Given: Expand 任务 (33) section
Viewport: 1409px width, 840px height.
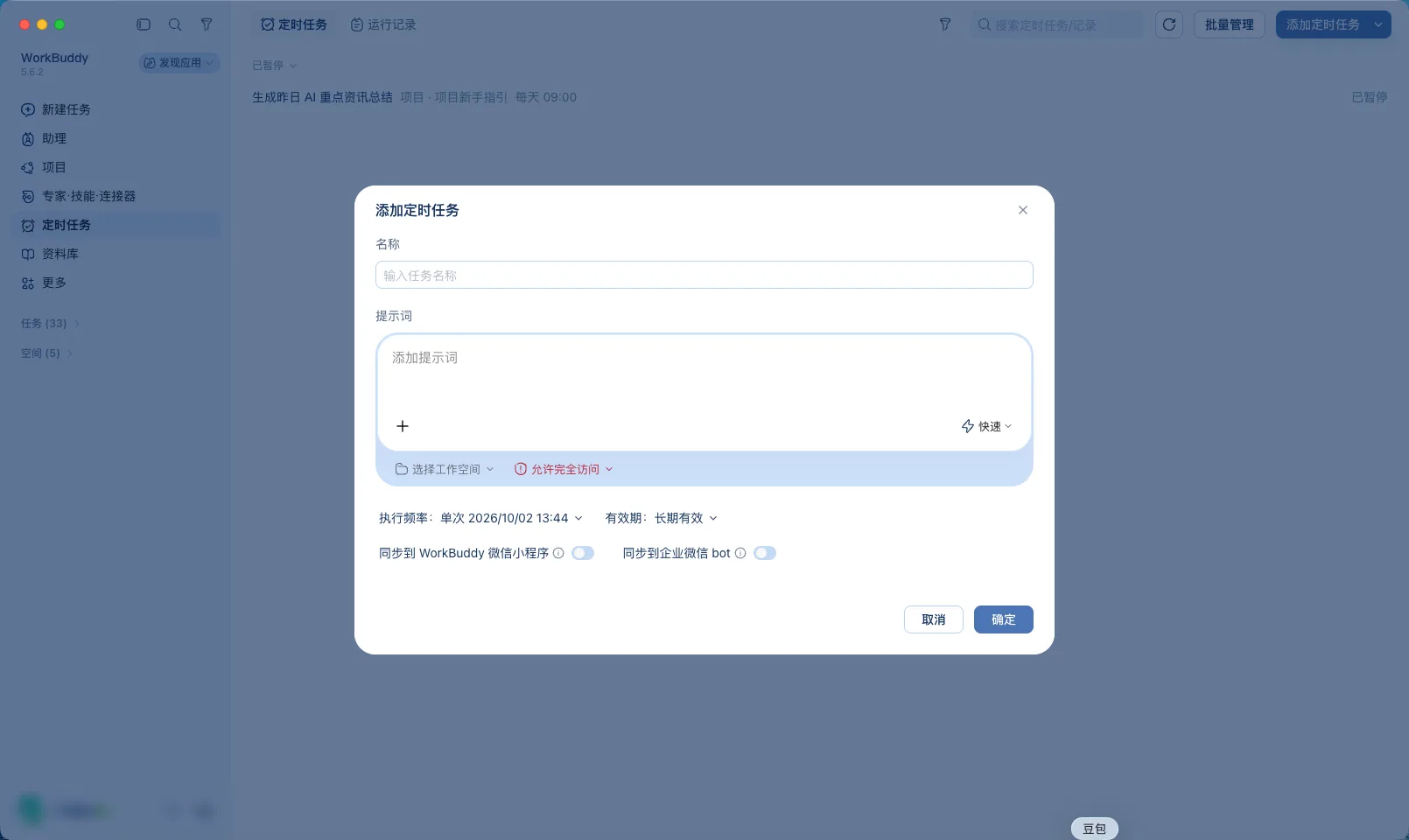Looking at the screenshot, I should 50,324.
